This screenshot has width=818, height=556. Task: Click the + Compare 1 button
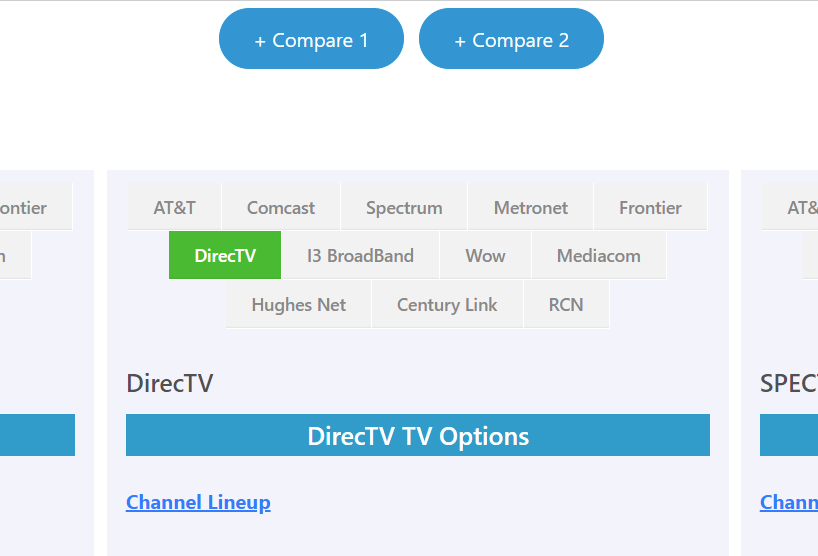pyautogui.click(x=311, y=39)
